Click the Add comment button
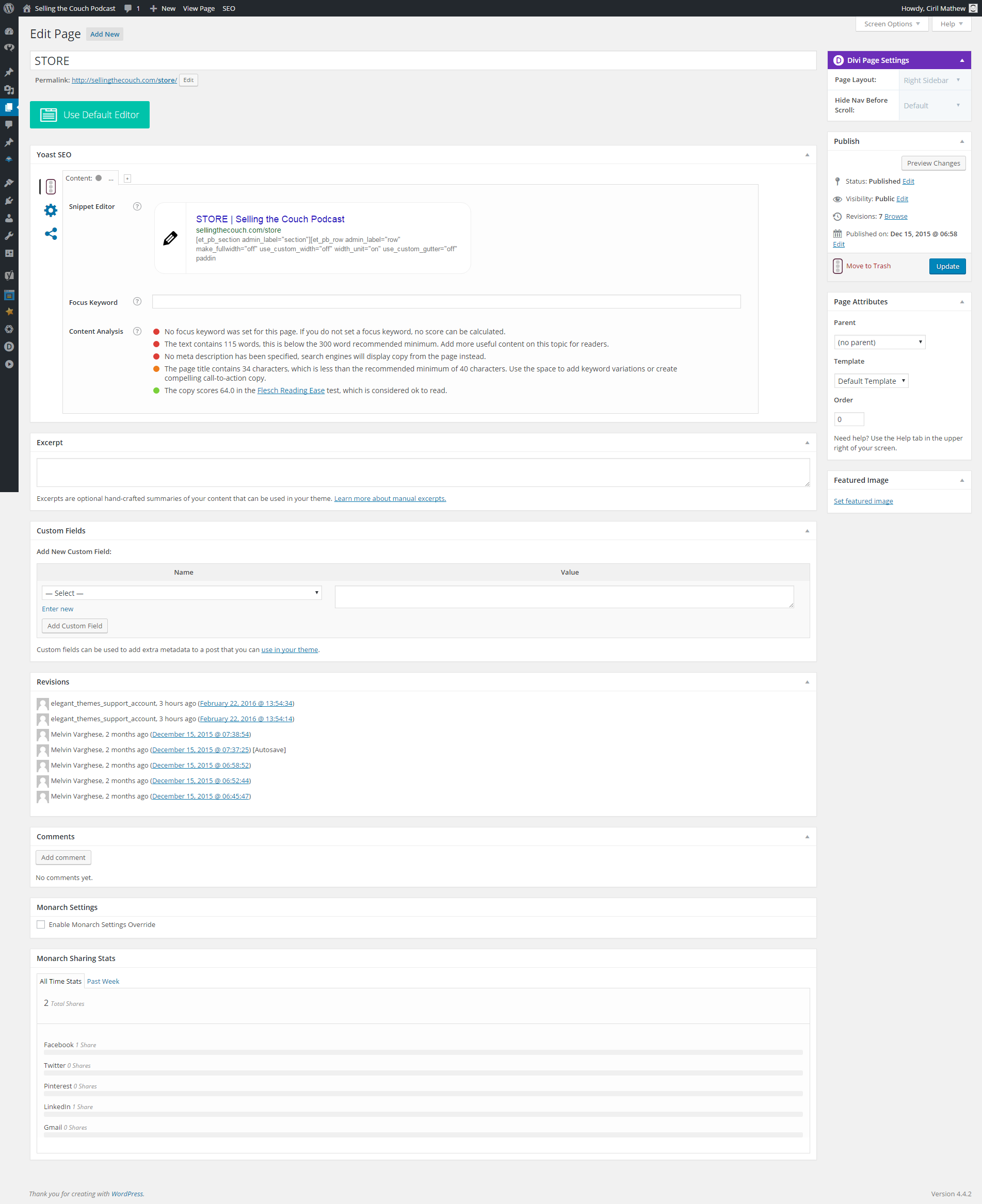Image resolution: width=982 pixels, height=1204 pixels. pos(63,857)
